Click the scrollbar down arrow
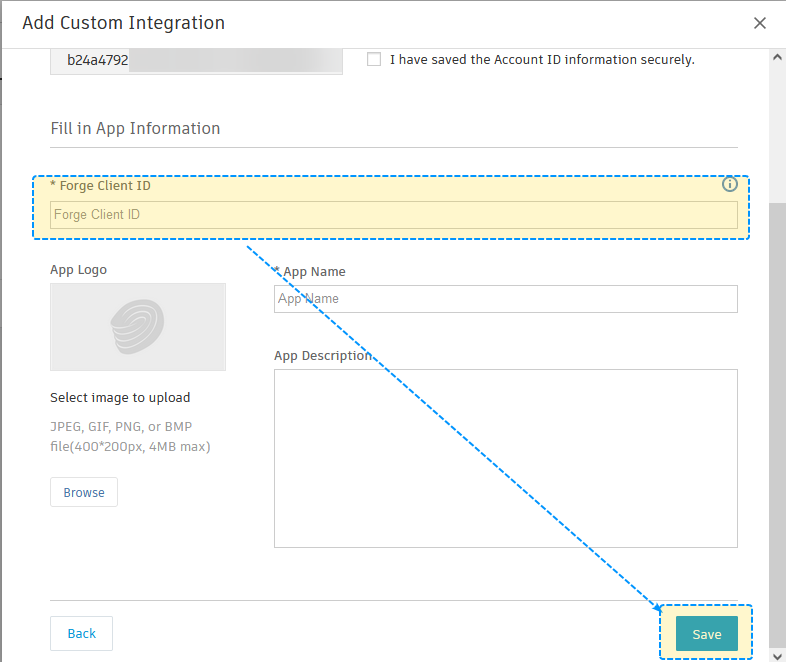786x662 pixels. pyautogui.click(x=777, y=654)
